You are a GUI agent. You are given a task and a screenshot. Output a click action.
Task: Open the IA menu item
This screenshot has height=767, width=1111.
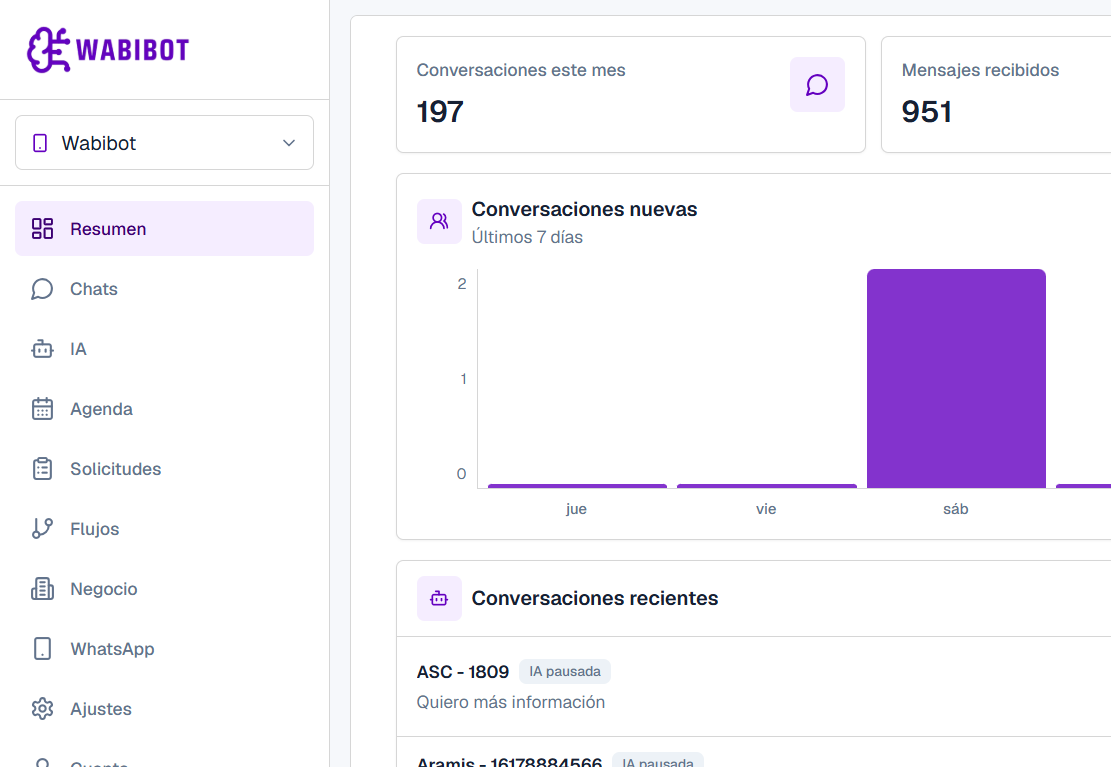click(164, 349)
